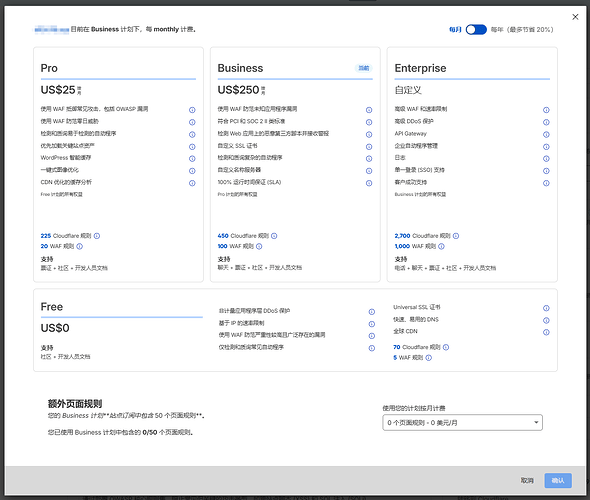Viewport: 590px width, 500px height.
Task: Open info icon next to '5 WAF' rules
Action: click(x=428, y=358)
